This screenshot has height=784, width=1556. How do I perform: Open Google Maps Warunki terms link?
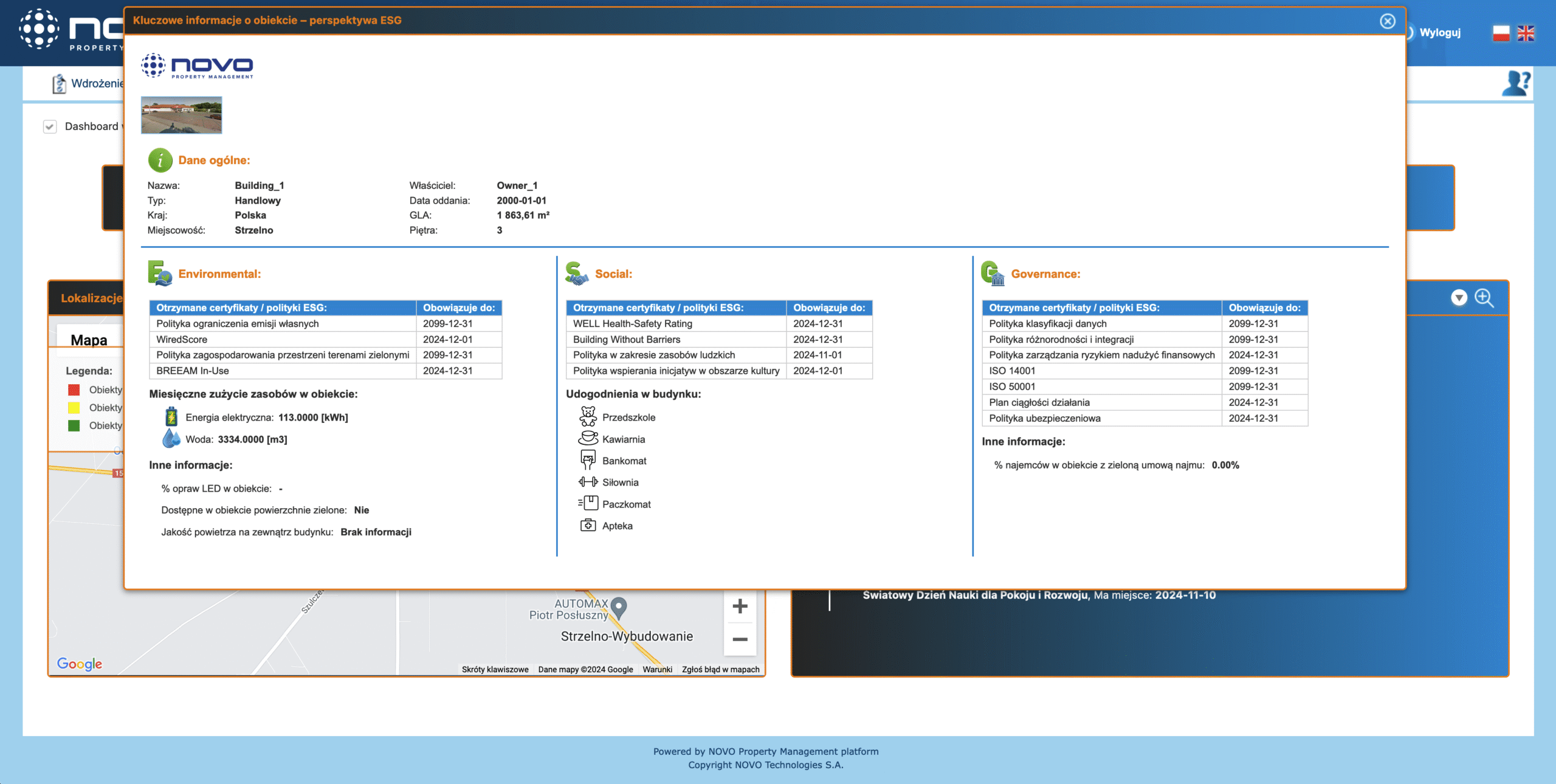[x=657, y=669]
